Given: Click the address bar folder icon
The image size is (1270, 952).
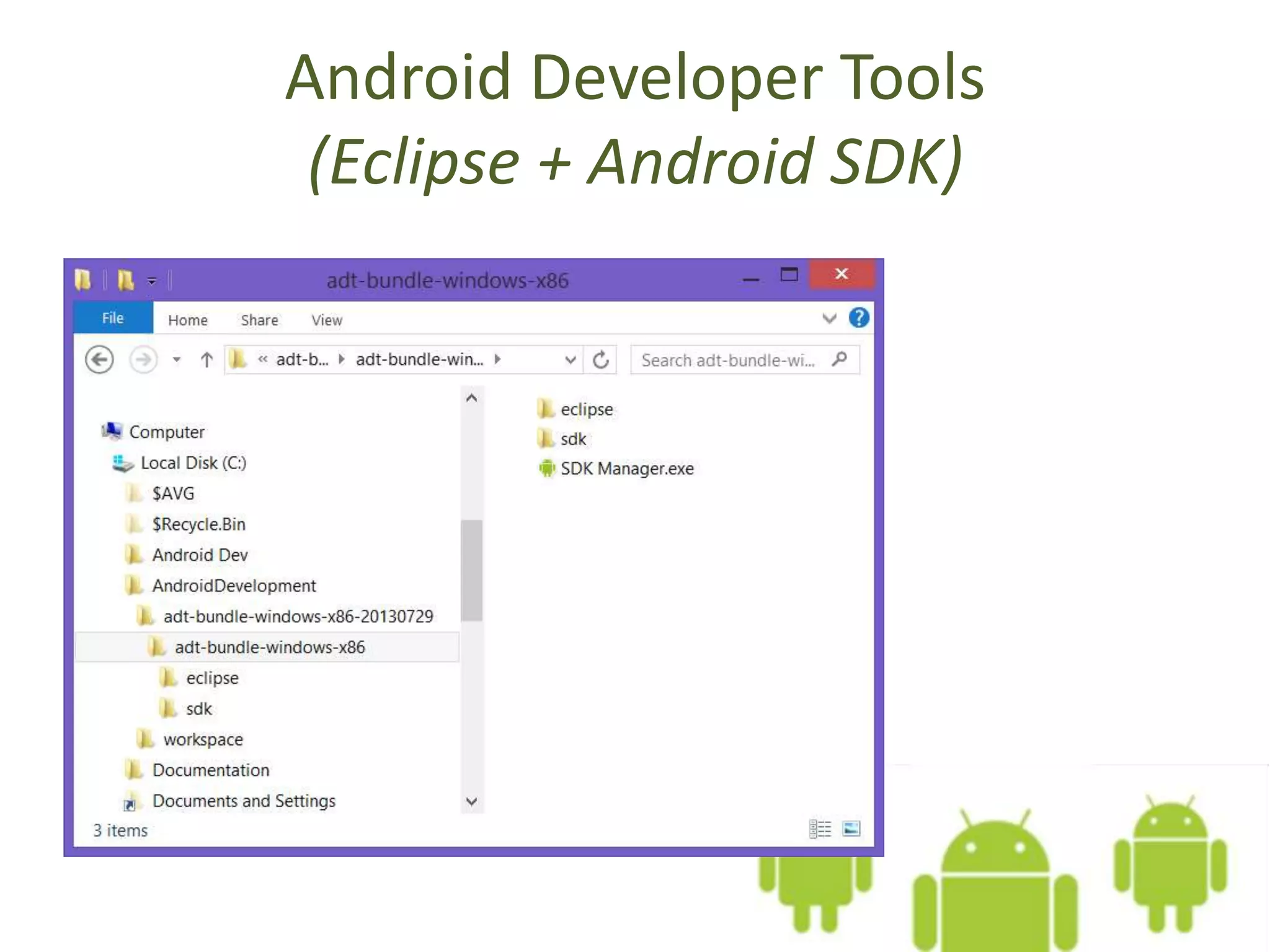Looking at the screenshot, I should tap(238, 359).
